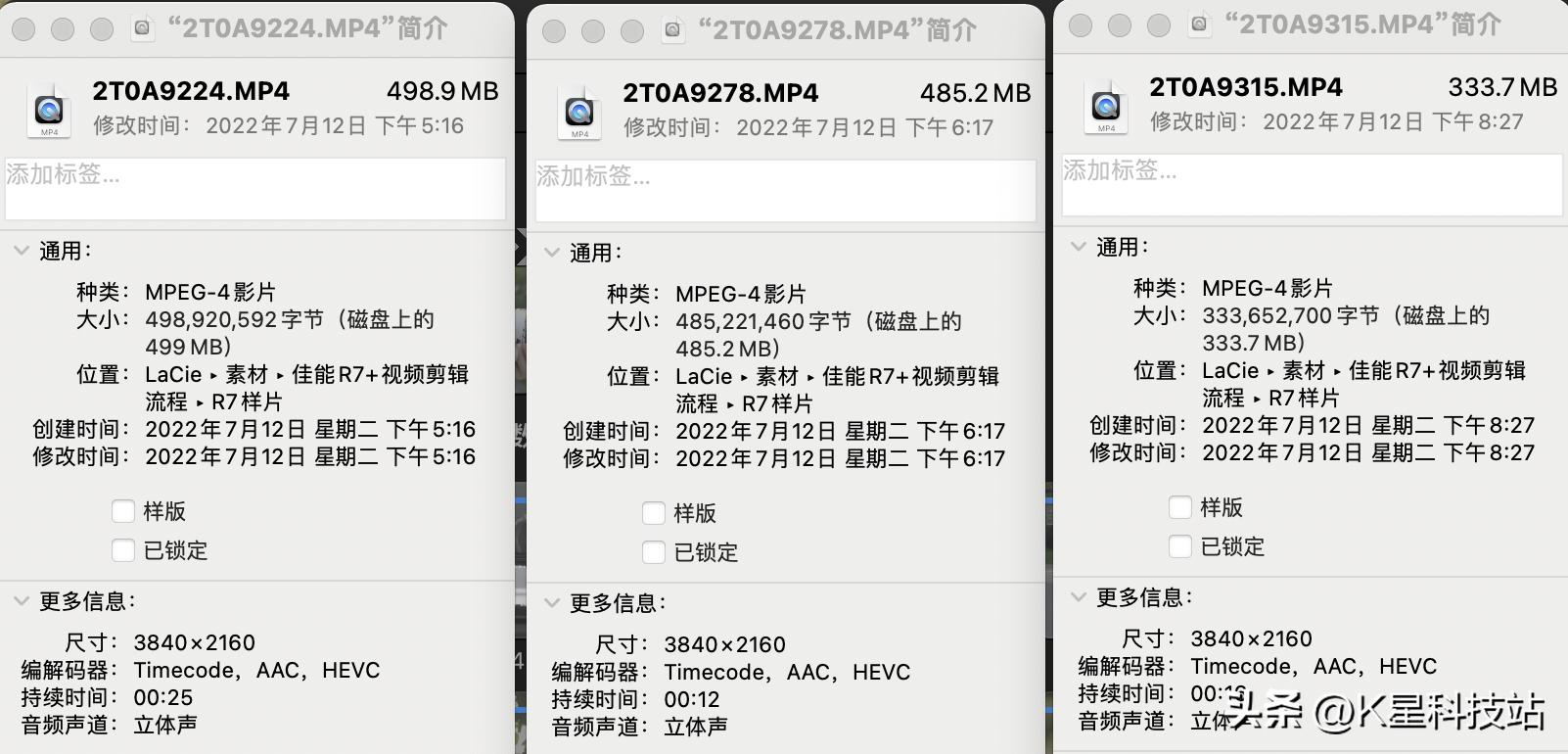Image resolution: width=1568 pixels, height=754 pixels.
Task: Click 3840×2160 dimensions in 2T0A9315.MP4 window
Action: pos(1252,639)
